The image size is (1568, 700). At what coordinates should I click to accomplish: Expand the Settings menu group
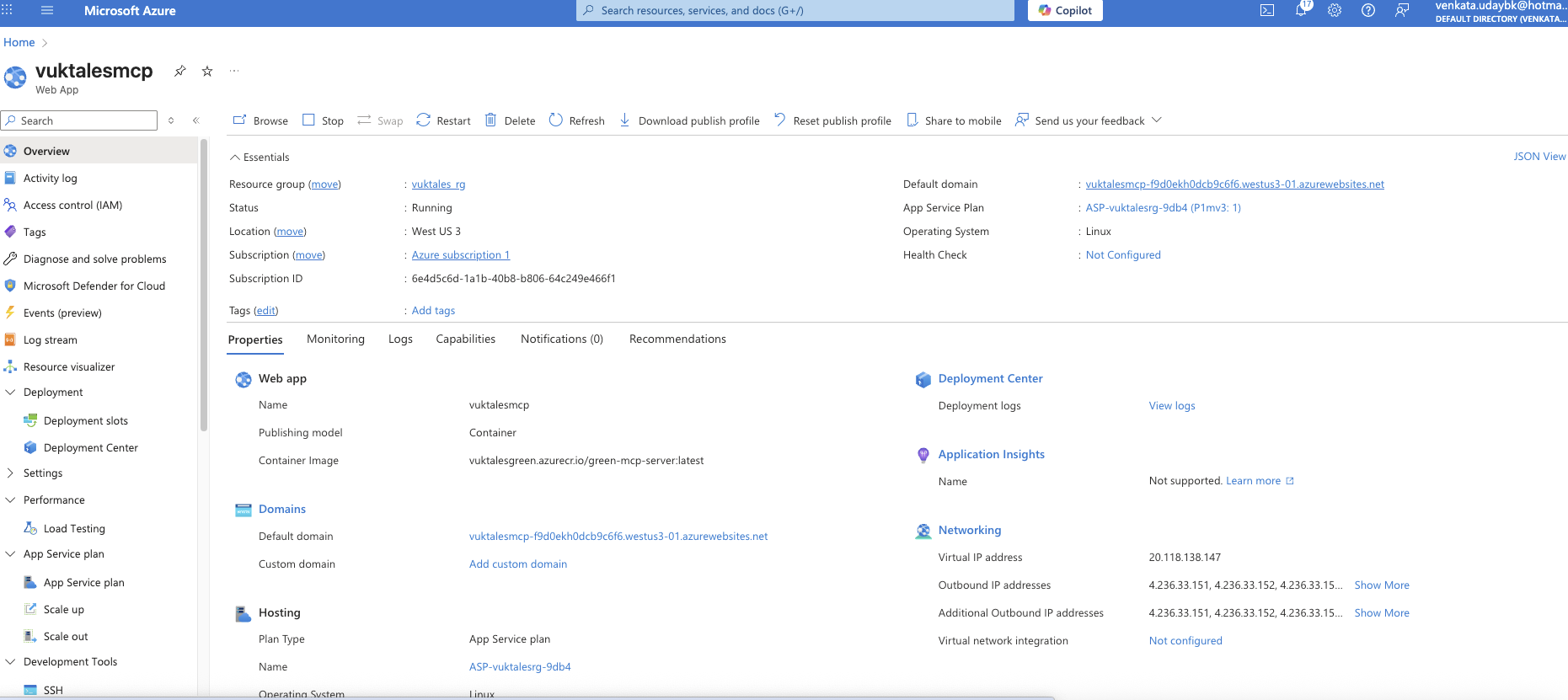pos(11,473)
